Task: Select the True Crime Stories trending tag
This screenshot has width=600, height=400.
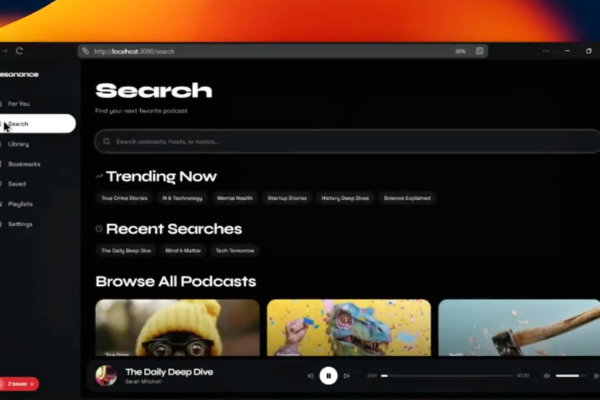Action: [124, 198]
